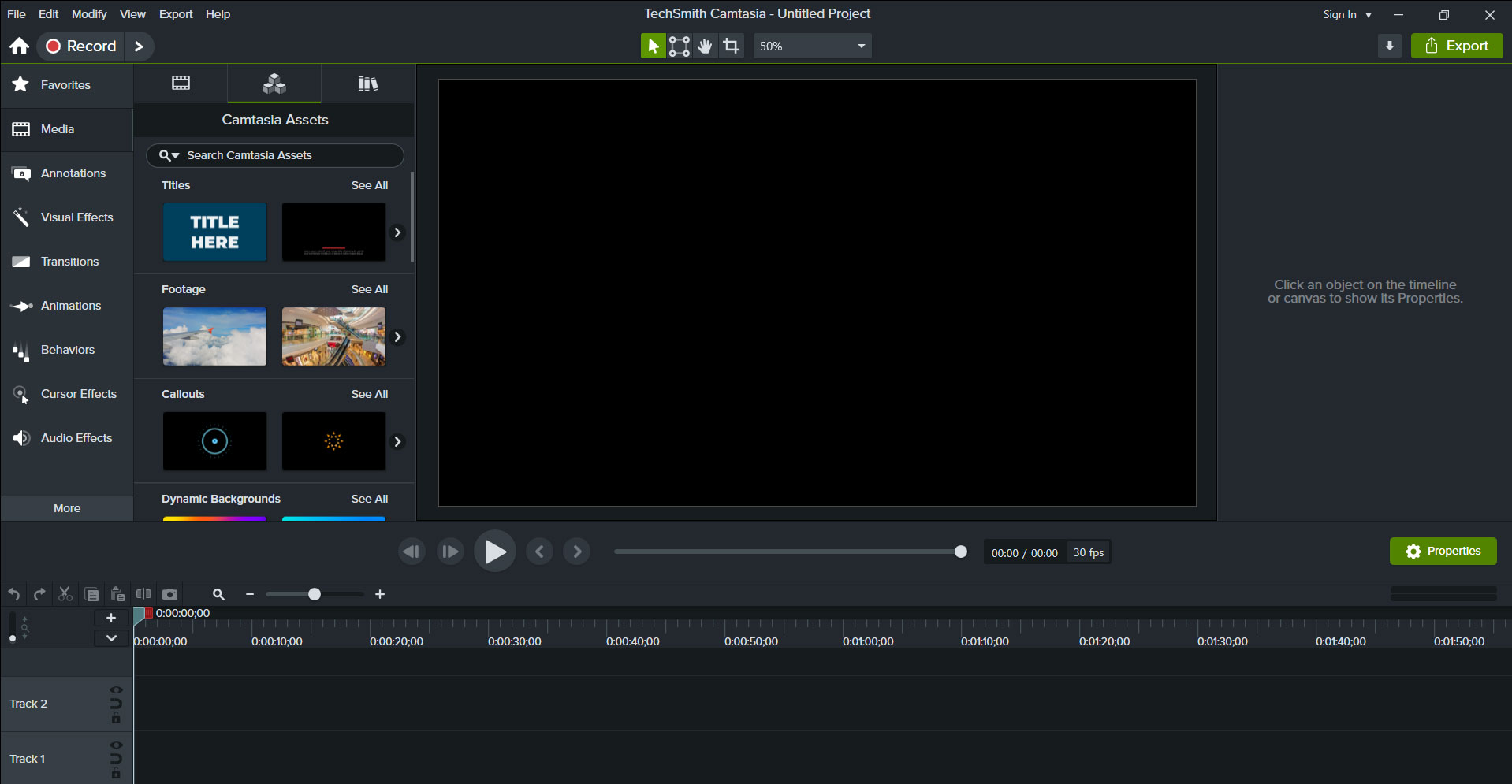The height and width of the screenshot is (784, 1512).
Task: Open the Camtasia Assets cubes tab
Action: coord(274,84)
